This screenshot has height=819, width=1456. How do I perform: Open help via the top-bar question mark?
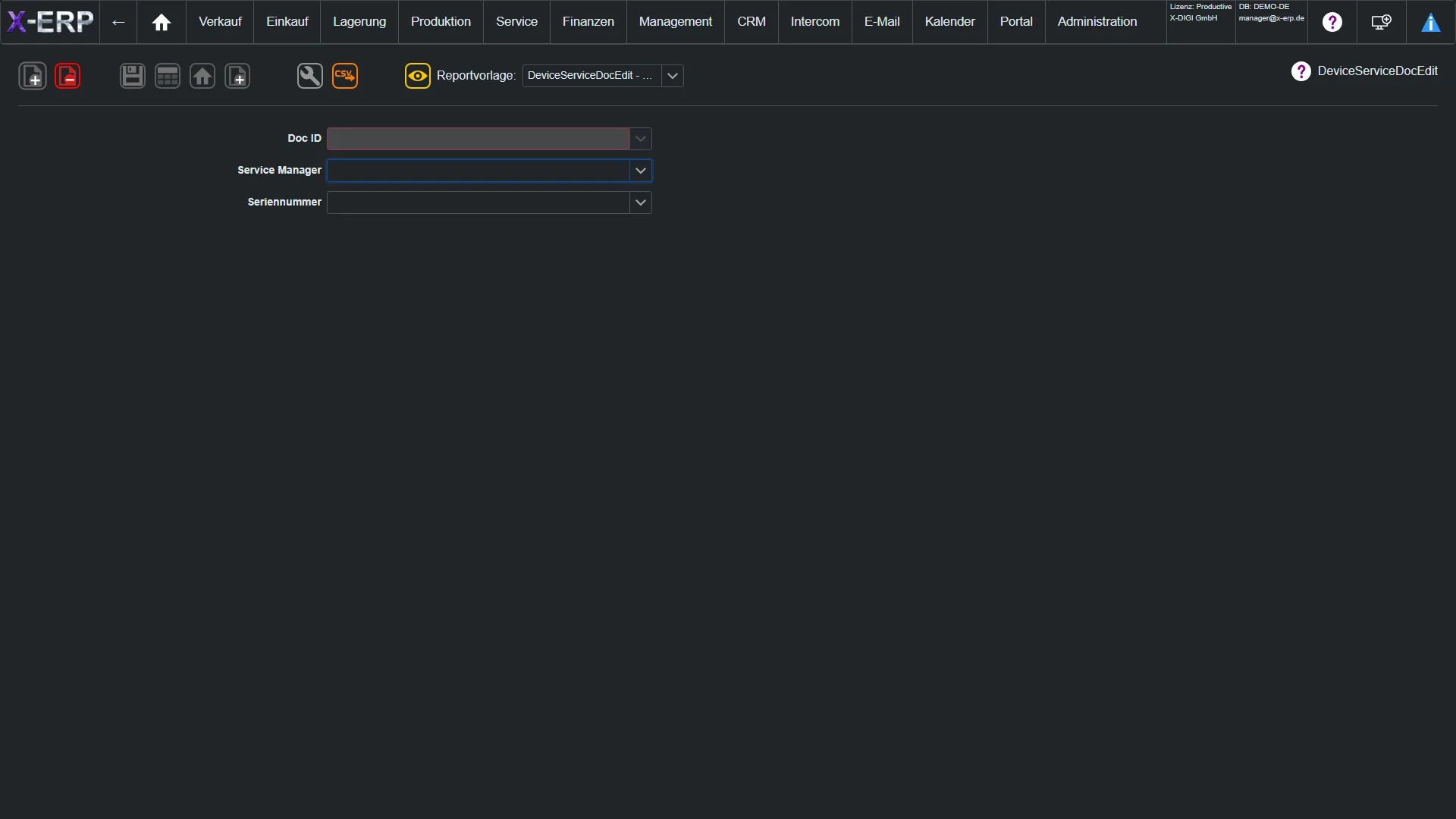(x=1332, y=22)
